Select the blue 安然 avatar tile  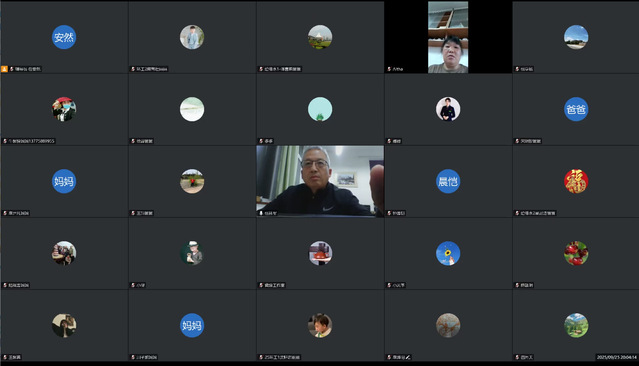coord(64,37)
